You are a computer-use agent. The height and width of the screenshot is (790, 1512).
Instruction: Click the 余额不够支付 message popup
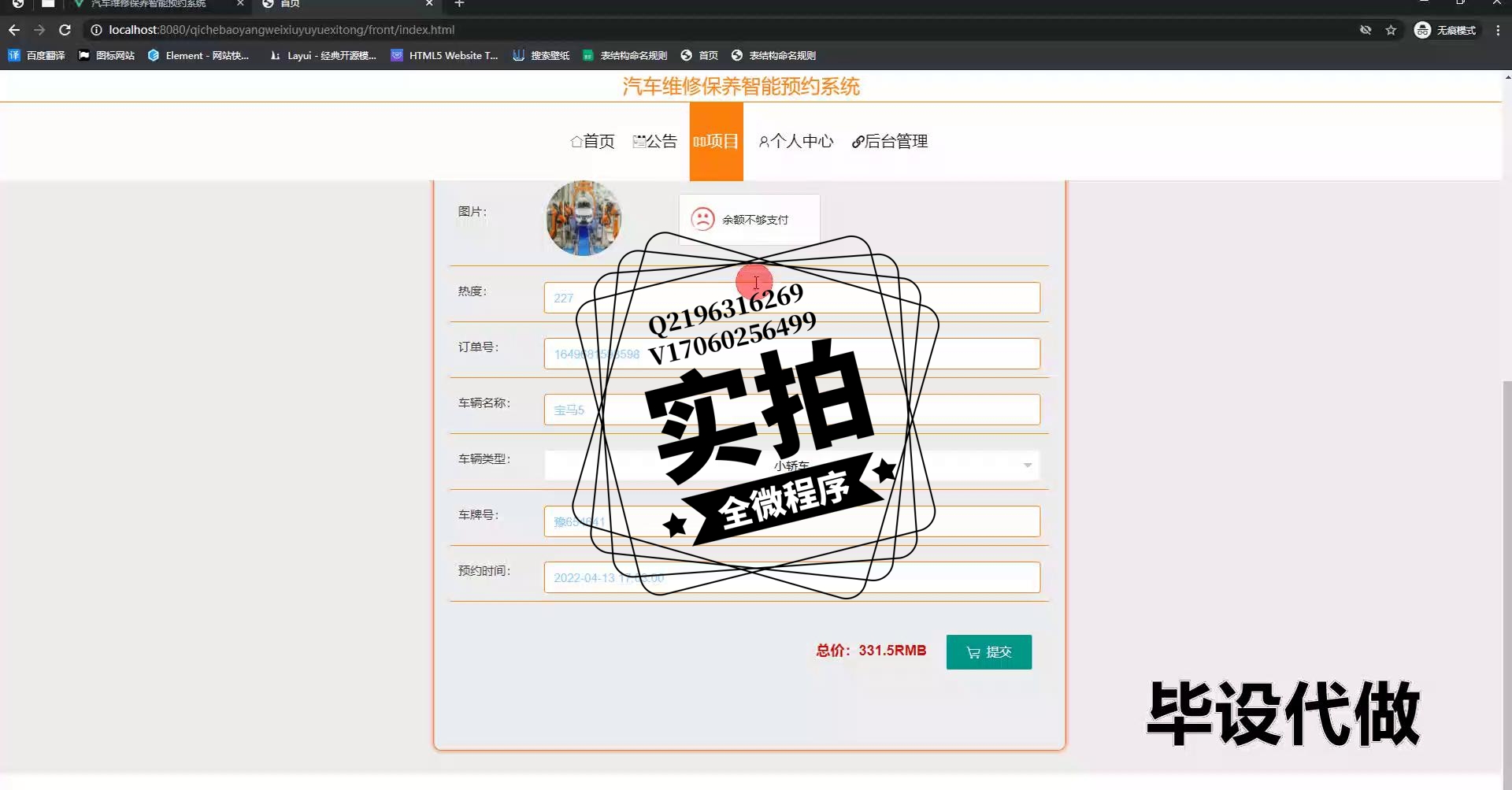click(749, 220)
